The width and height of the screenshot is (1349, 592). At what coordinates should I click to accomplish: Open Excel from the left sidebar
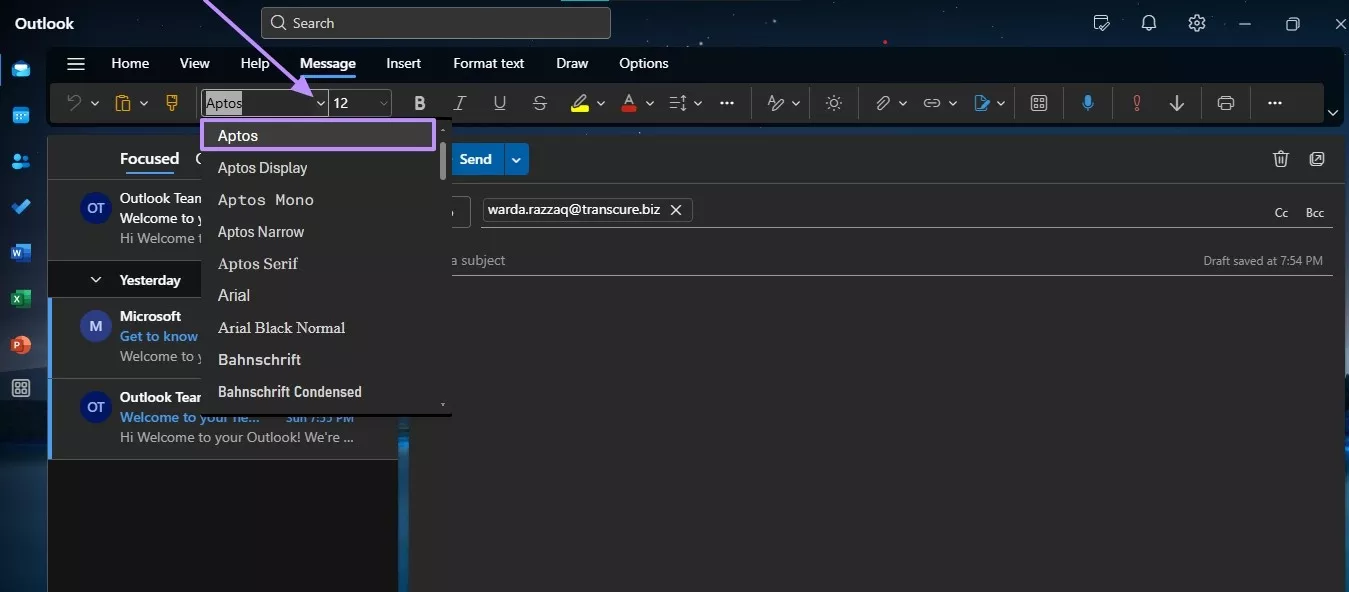point(21,298)
